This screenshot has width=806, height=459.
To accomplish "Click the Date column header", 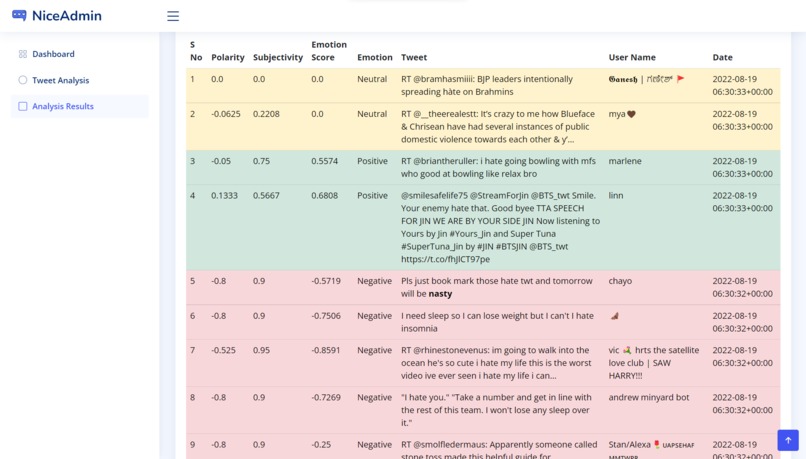I will (x=722, y=57).
